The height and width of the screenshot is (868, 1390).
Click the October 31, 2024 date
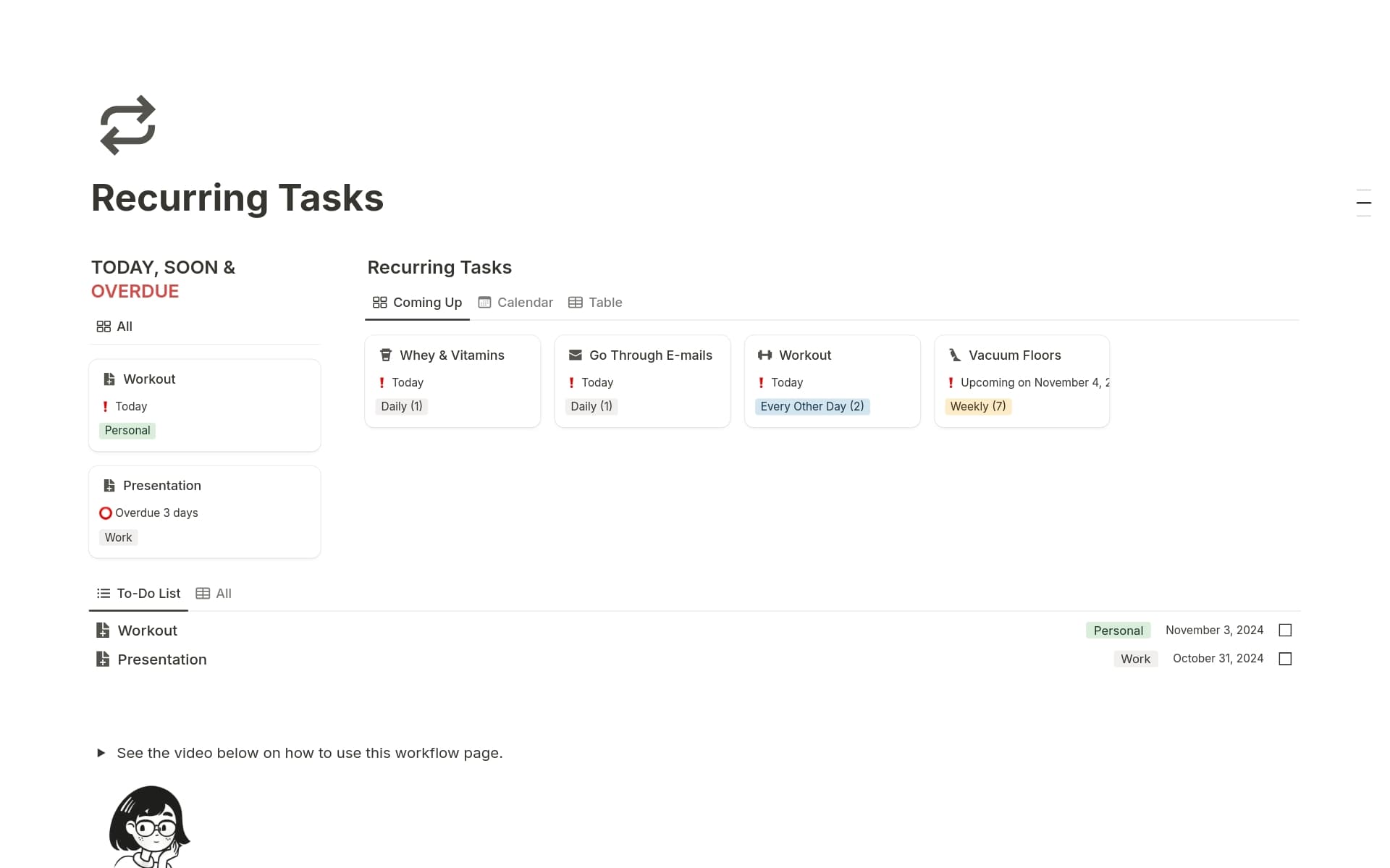[x=1218, y=659]
